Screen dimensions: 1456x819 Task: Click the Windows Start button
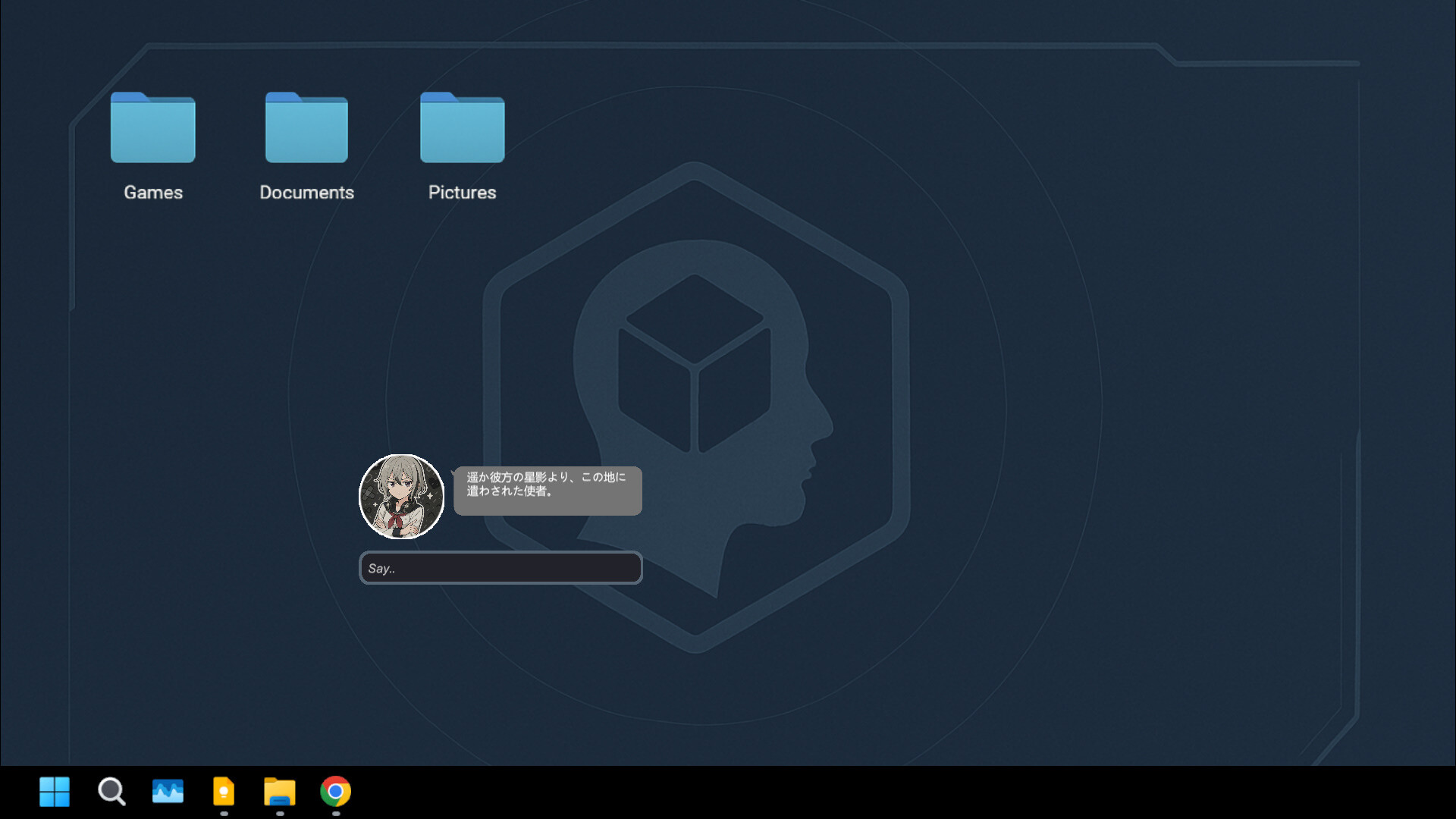click(54, 791)
